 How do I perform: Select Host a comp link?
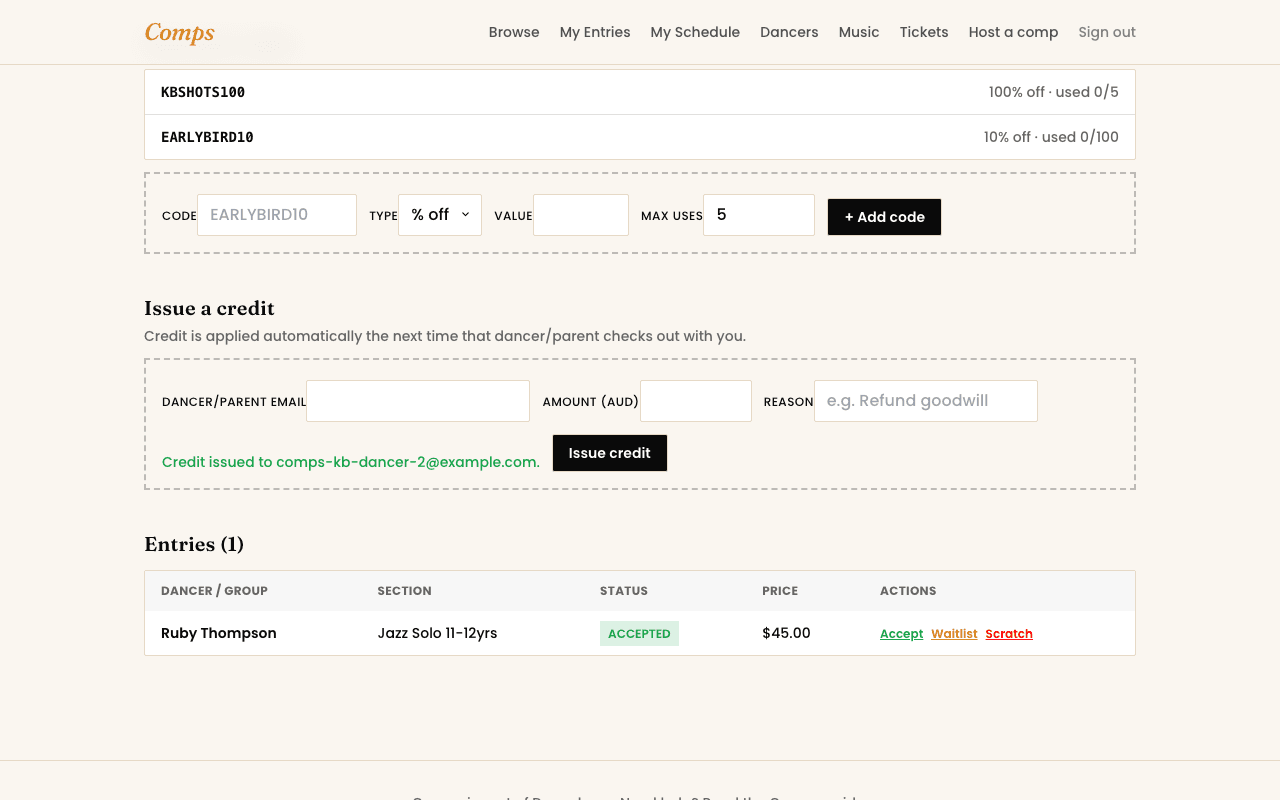tap(1013, 32)
